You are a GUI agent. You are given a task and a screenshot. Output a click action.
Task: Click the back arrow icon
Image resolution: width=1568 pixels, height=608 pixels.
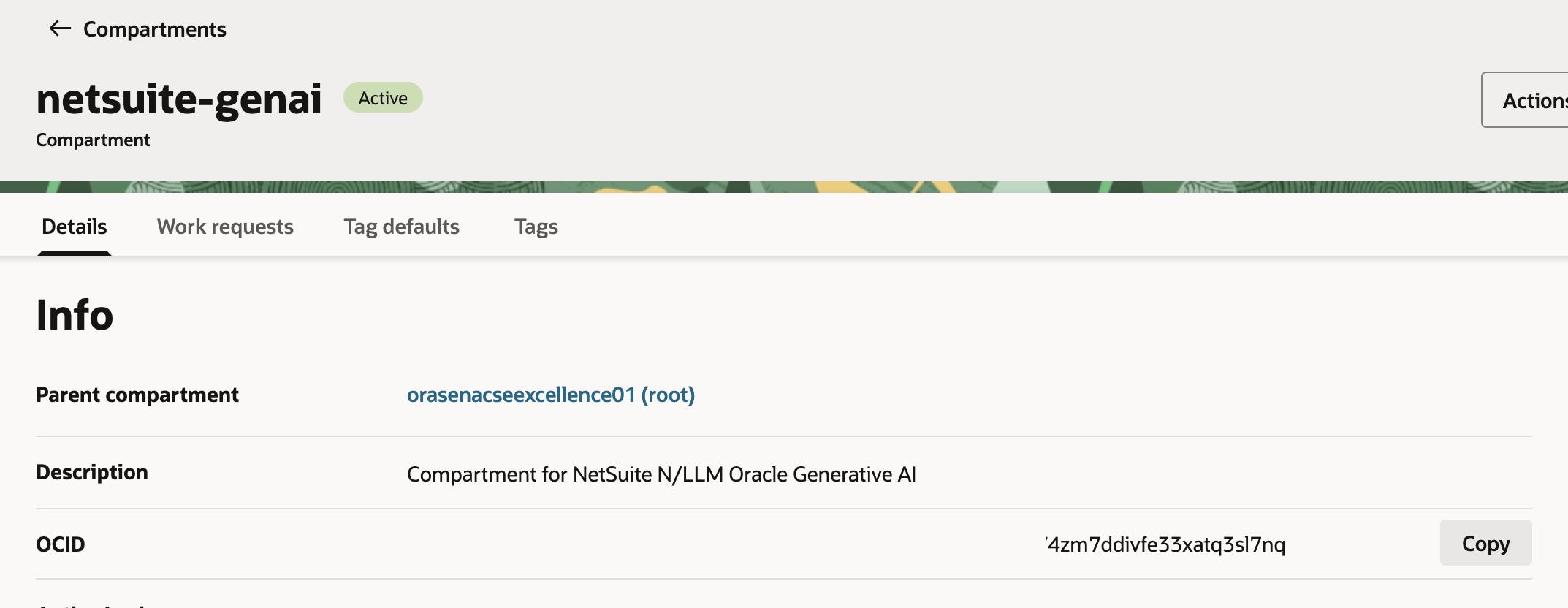click(x=59, y=29)
